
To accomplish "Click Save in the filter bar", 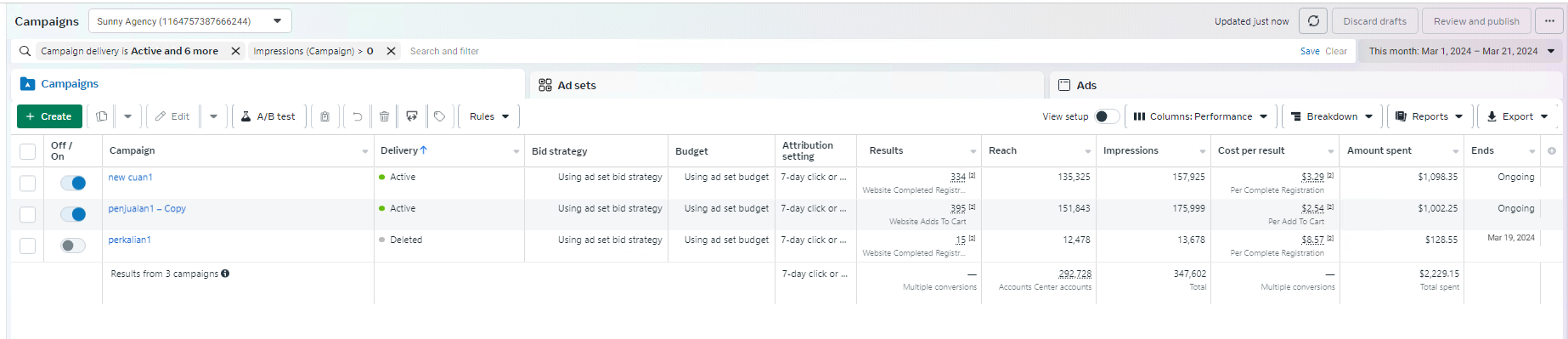I will point(1310,51).
